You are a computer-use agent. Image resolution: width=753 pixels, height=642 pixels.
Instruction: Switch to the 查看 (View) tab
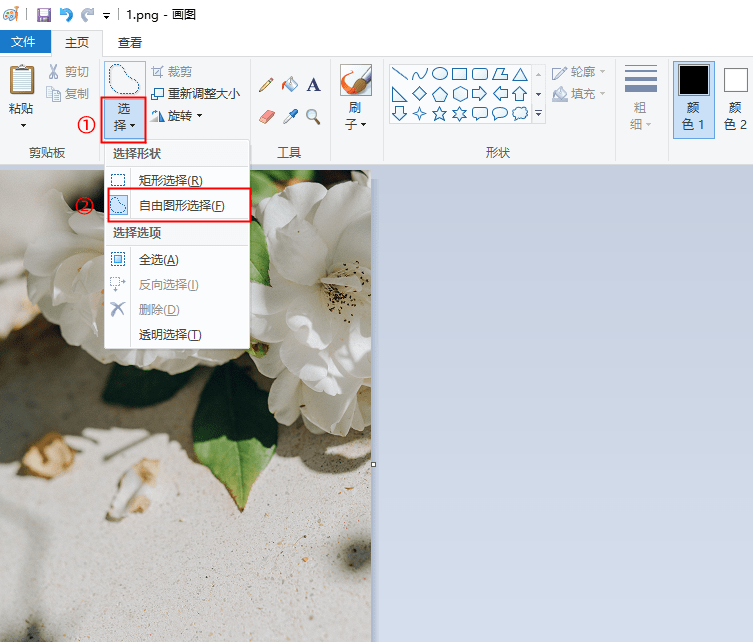pyautogui.click(x=130, y=42)
